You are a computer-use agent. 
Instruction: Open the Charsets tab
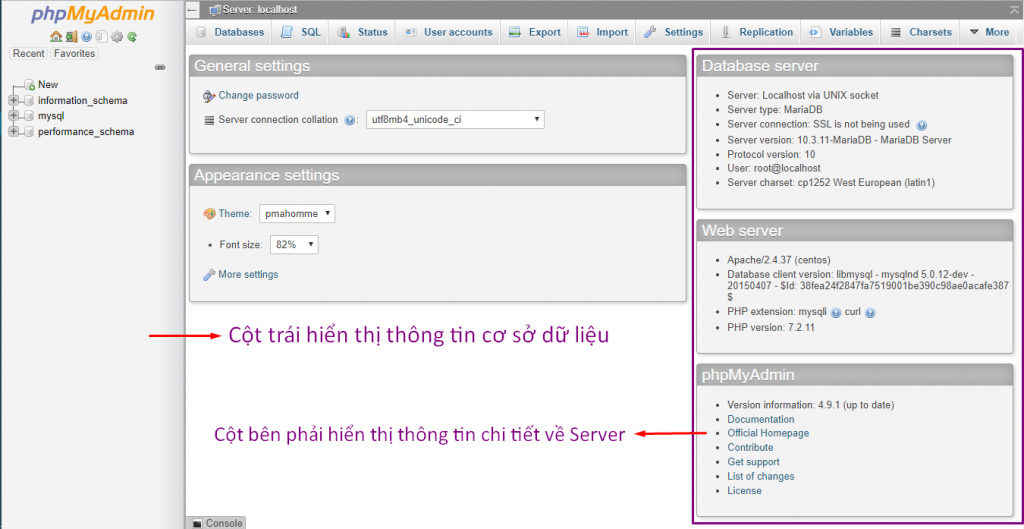(921, 32)
